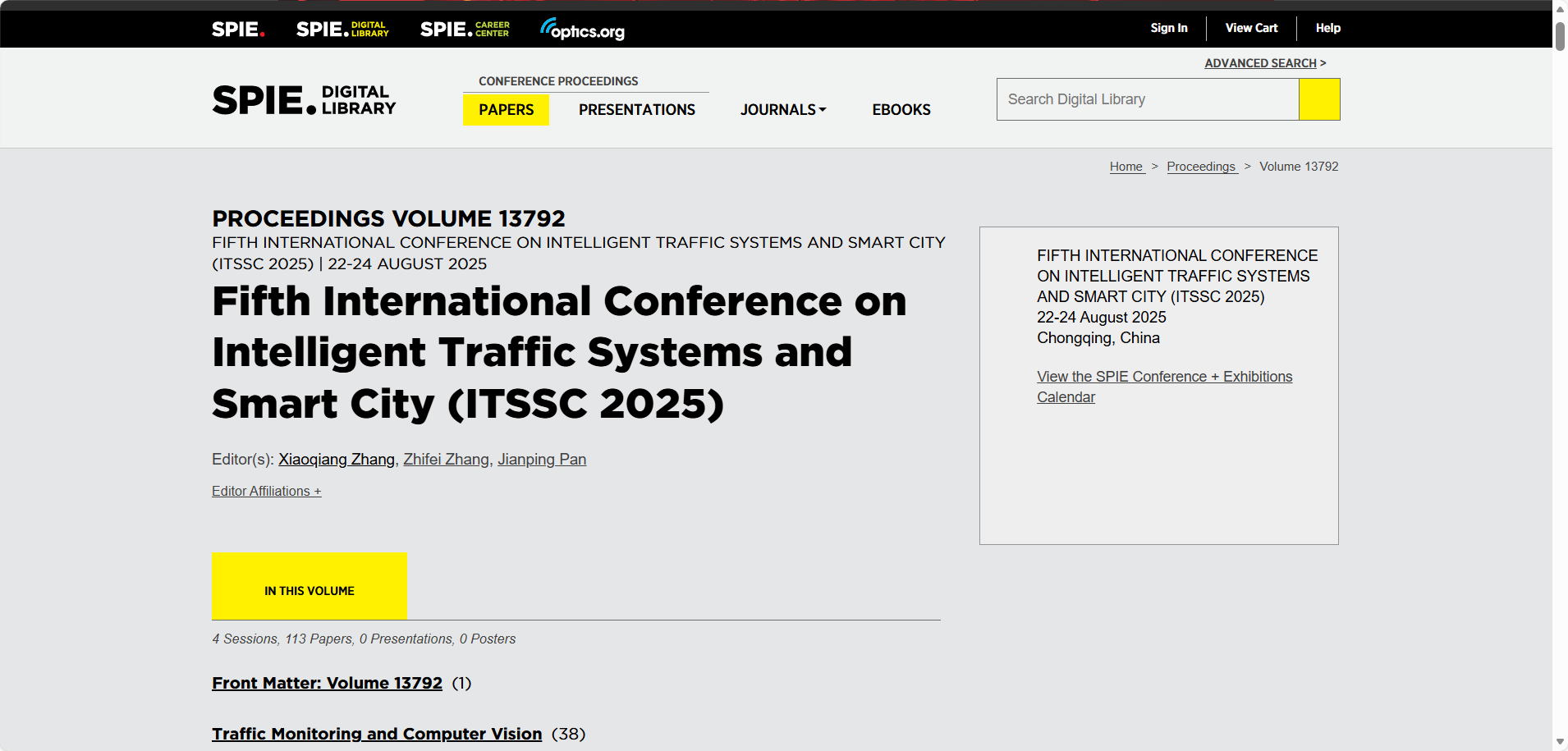Click the main SPIE Digital Library logo

304,100
